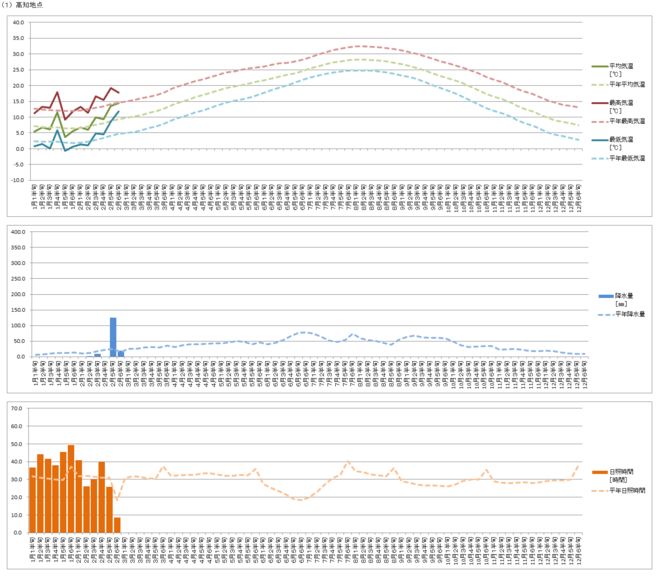
Task: Click the first orange sunshine-hours bar
Action: (x=33, y=499)
